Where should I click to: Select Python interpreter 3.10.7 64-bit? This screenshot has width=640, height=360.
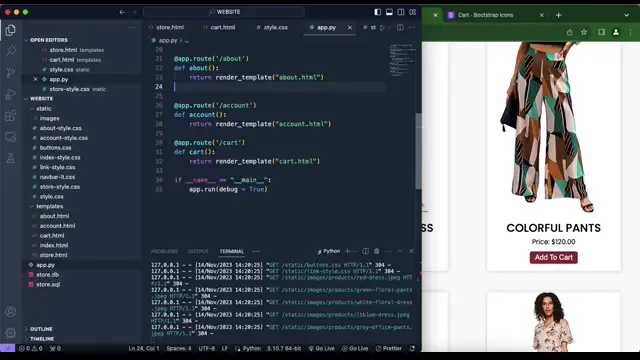point(284,349)
